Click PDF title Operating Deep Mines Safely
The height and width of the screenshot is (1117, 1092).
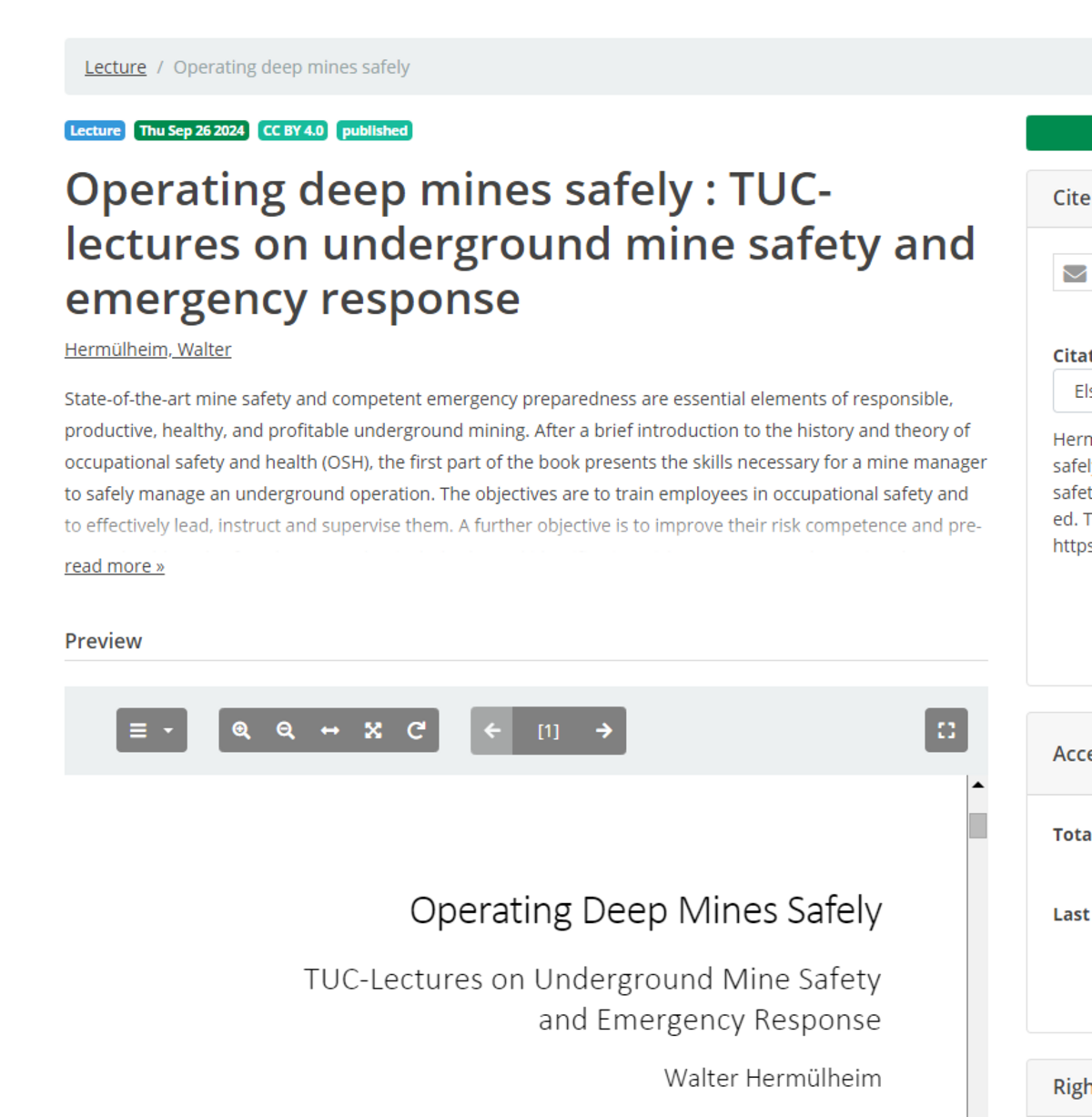click(646, 910)
